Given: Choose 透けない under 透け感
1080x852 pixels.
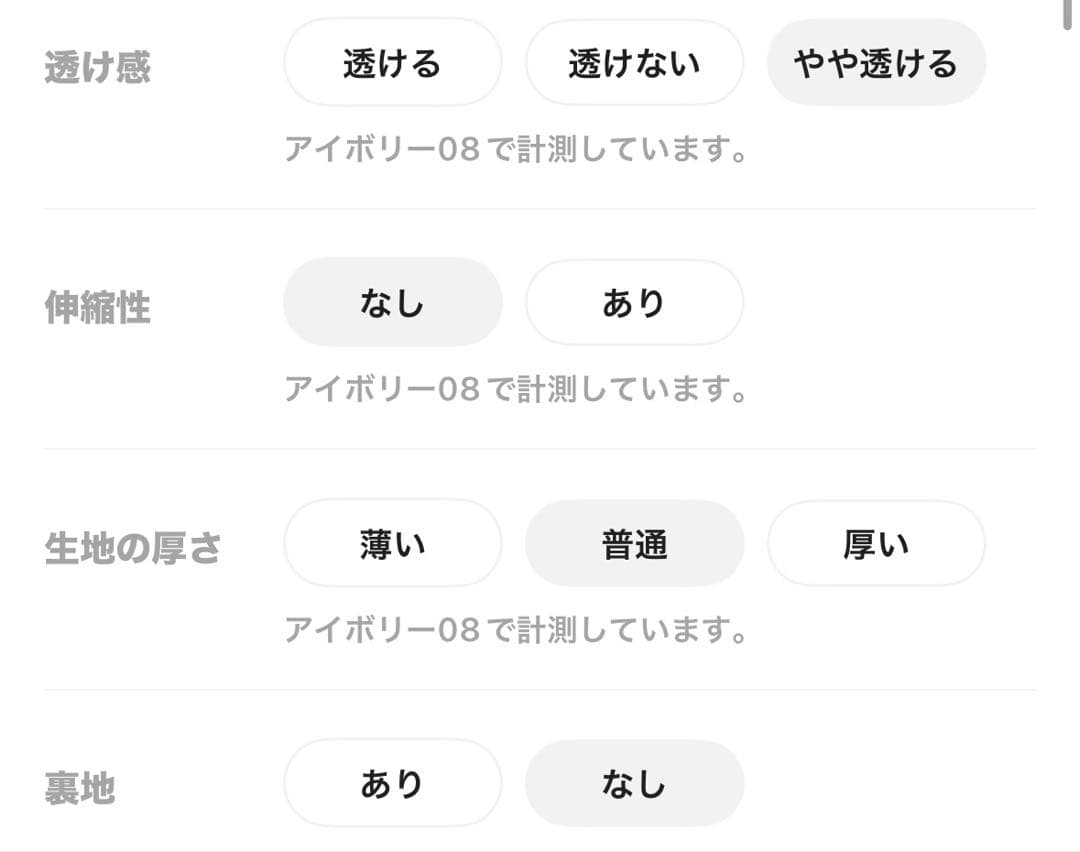Looking at the screenshot, I should [634, 62].
